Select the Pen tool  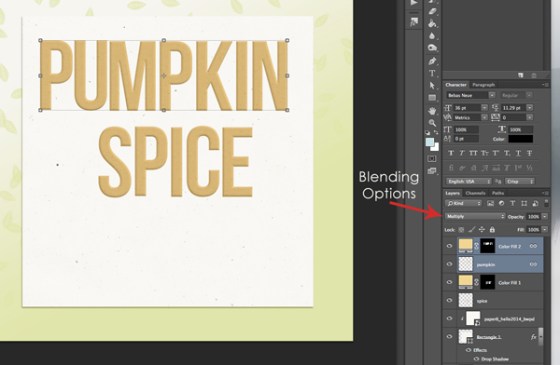pyautogui.click(x=432, y=61)
